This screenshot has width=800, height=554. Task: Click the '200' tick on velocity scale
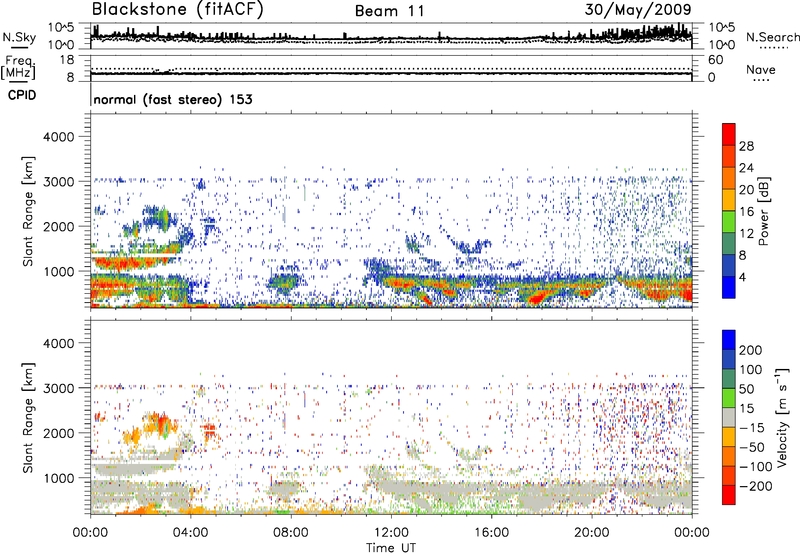point(751,350)
